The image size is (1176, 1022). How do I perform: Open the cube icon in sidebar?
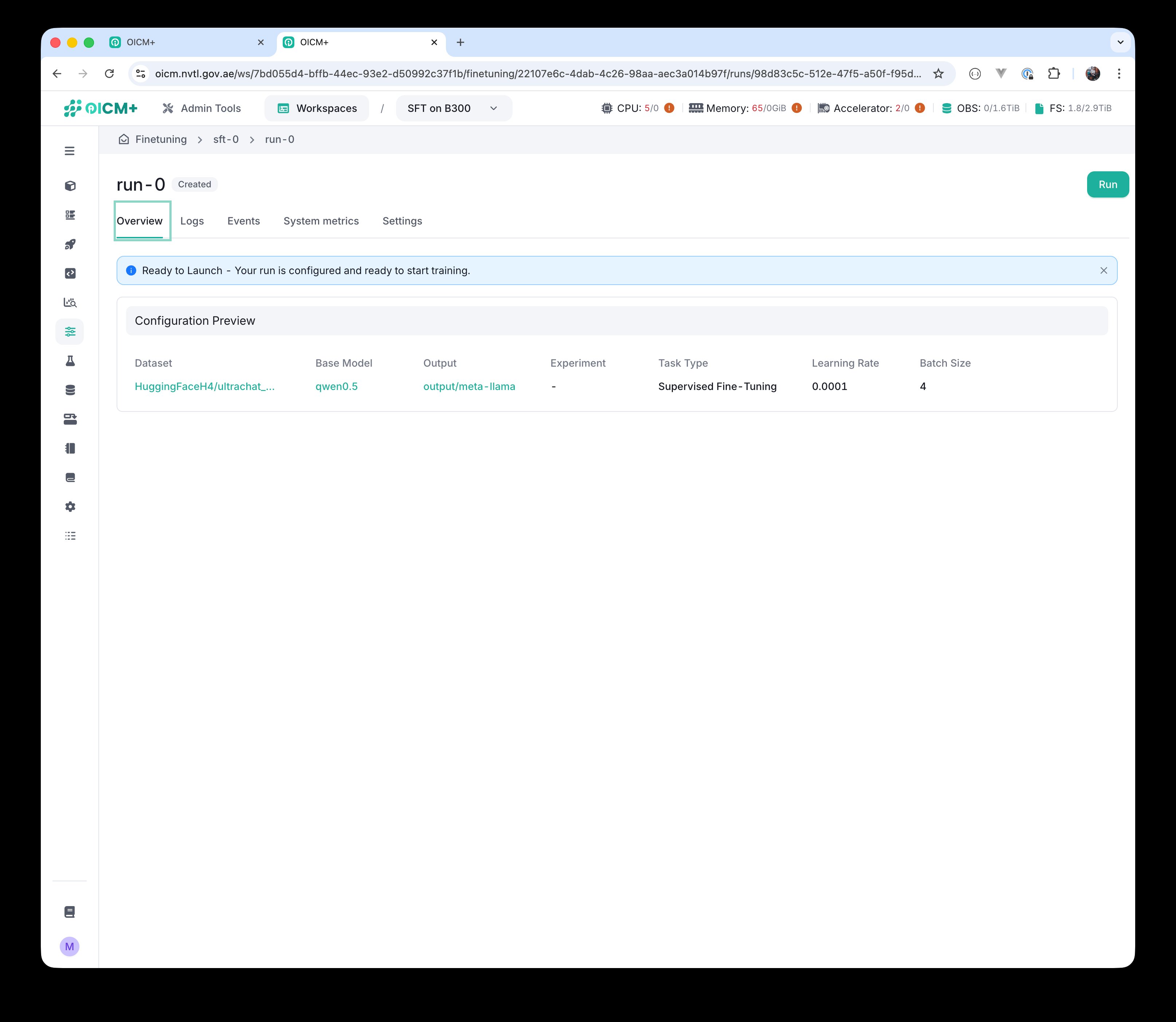[x=70, y=186]
